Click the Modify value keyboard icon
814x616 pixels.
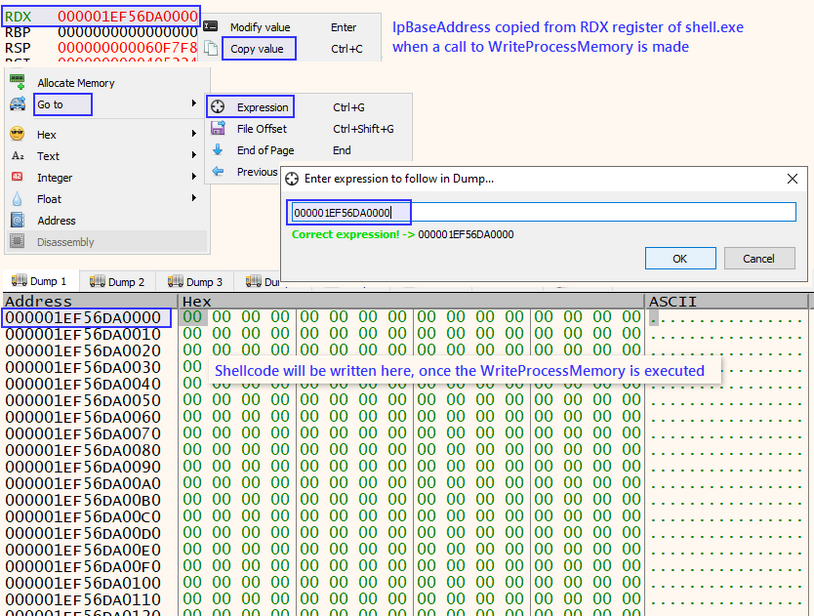210,26
